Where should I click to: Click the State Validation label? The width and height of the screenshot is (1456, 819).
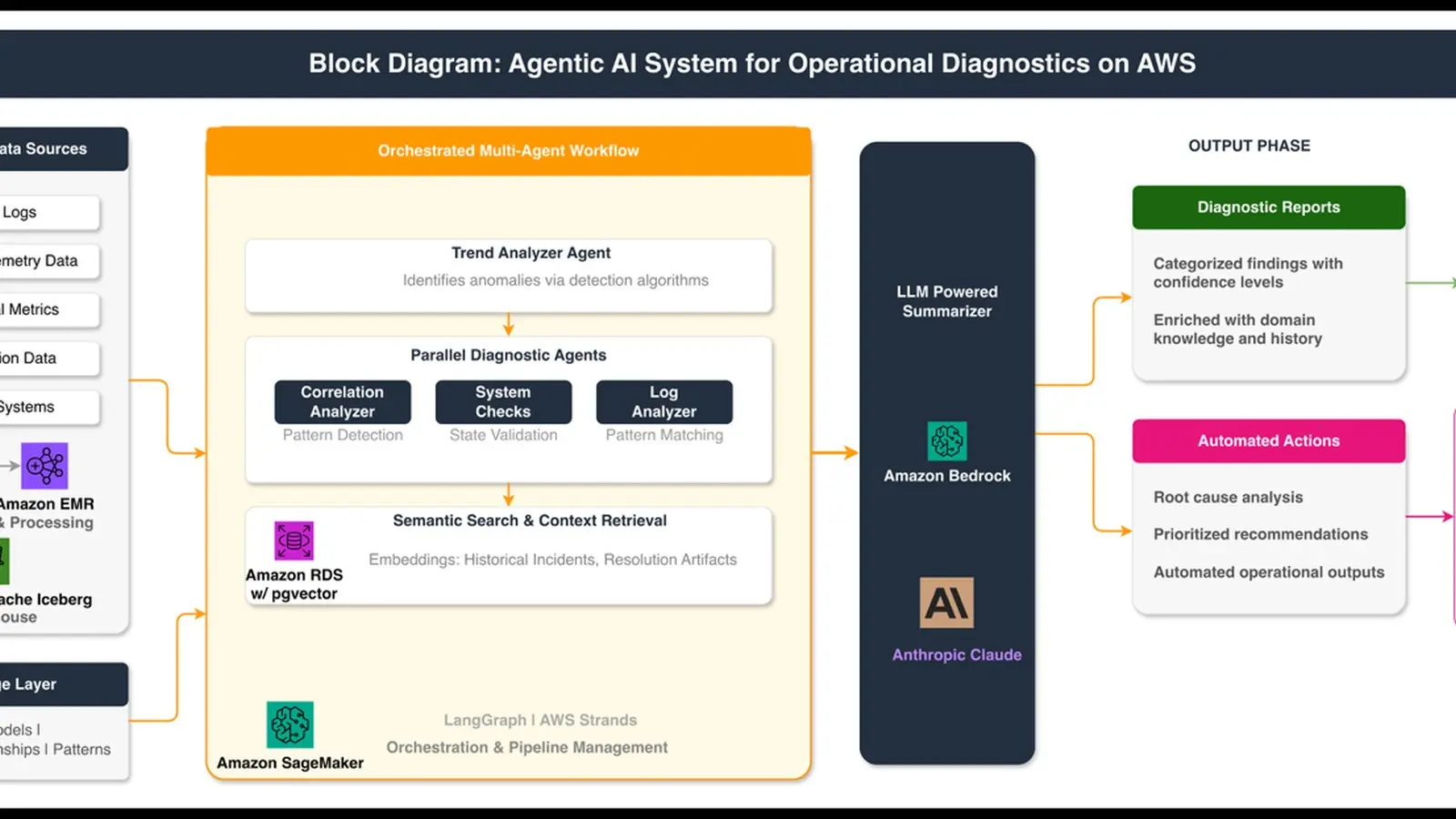(503, 435)
